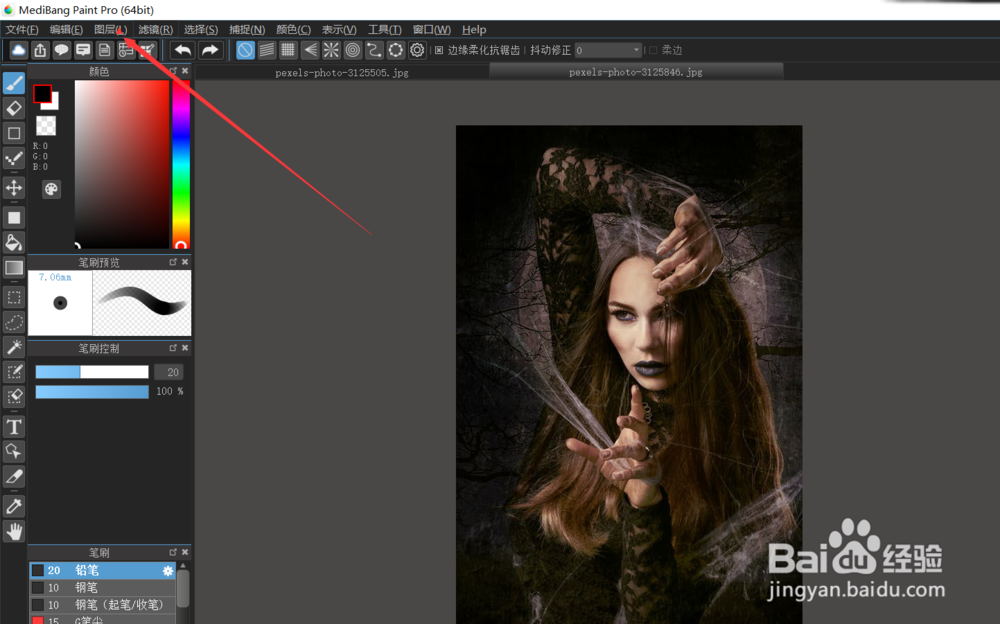
Task: Adjust brush size slider
Action: click(x=92, y=372)
